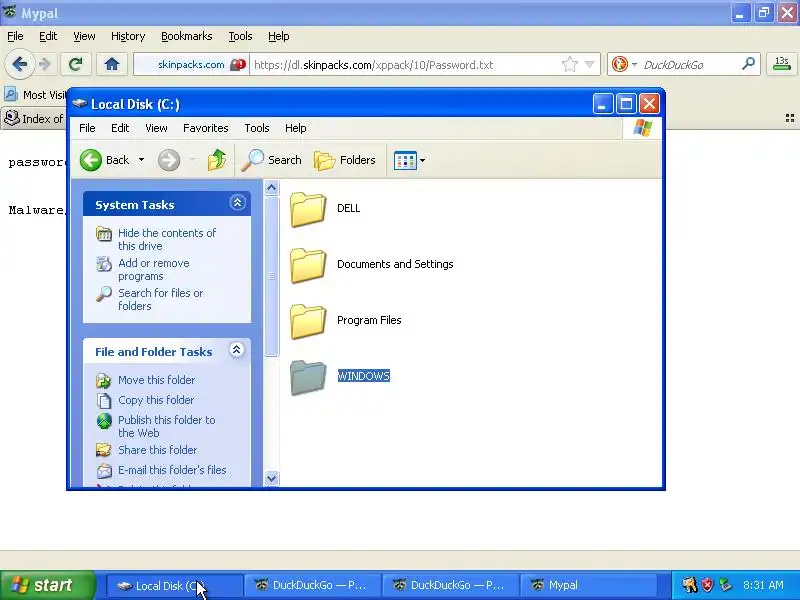Click the DuckDuckGo search field
This screenshot has width=800, height=600.
(689, 65)
